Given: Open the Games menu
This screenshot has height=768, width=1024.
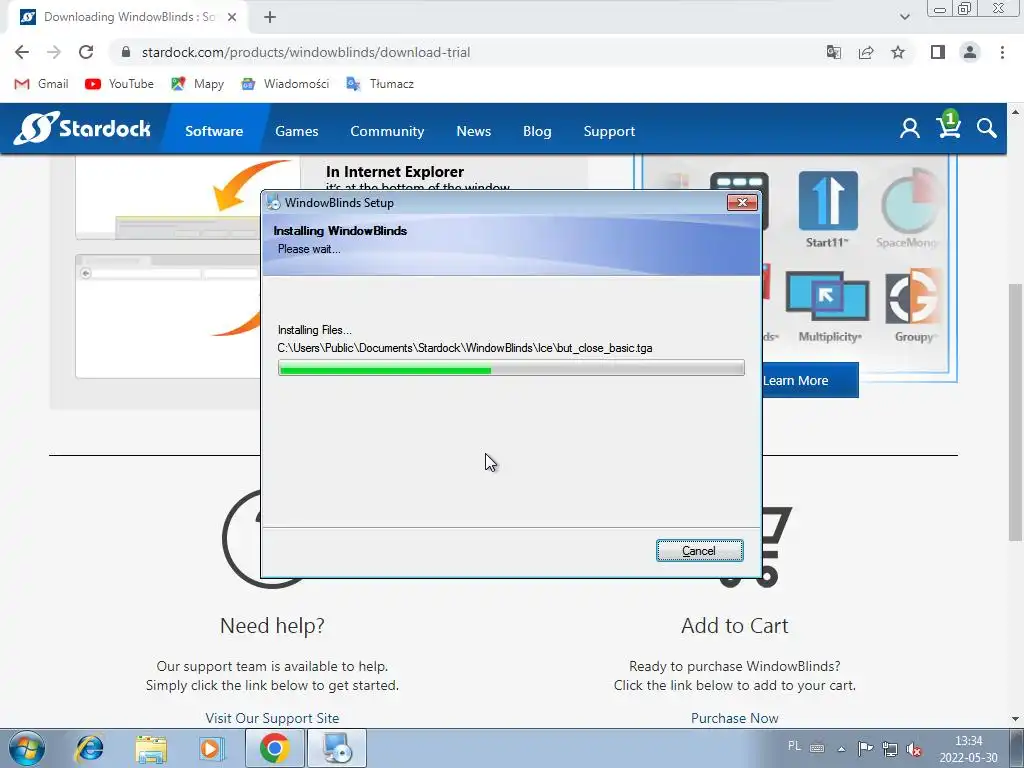Looking at the screenshot, I should point(296,131).
